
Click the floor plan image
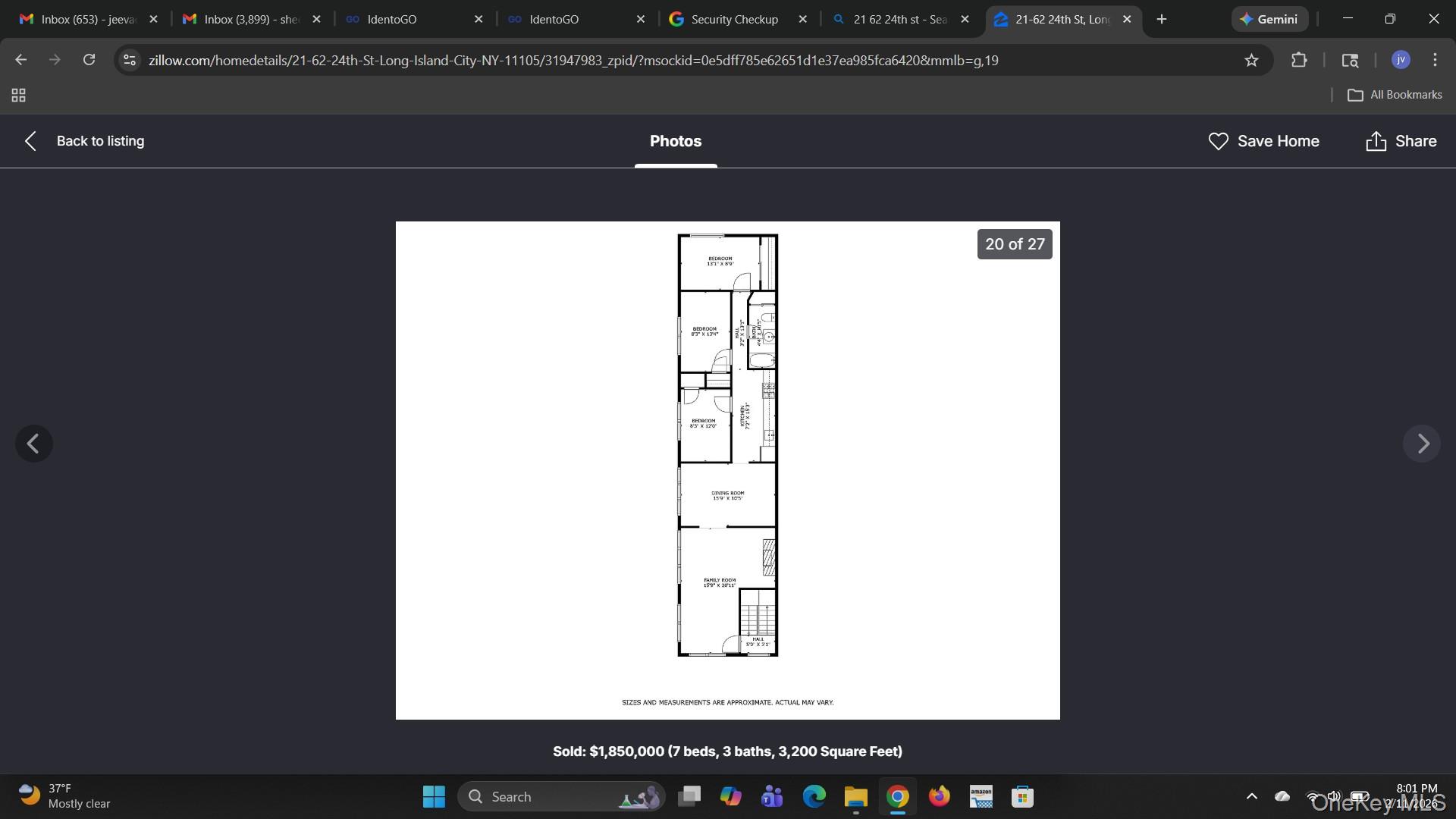pyautogui.click(x=727, y=470)
